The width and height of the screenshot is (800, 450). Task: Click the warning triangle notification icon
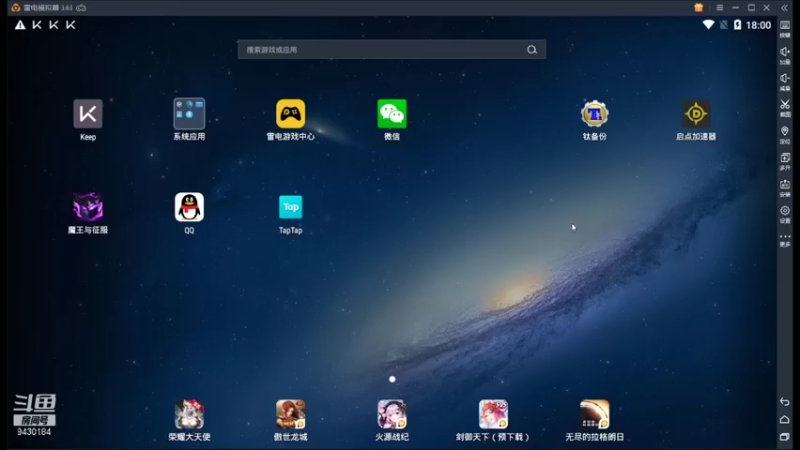point(20,25)
